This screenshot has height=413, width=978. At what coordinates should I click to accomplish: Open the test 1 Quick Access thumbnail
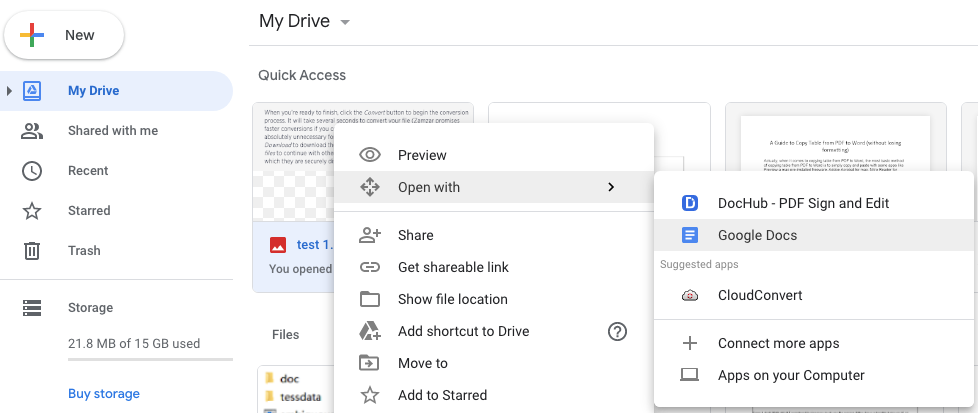click(293, 162)
